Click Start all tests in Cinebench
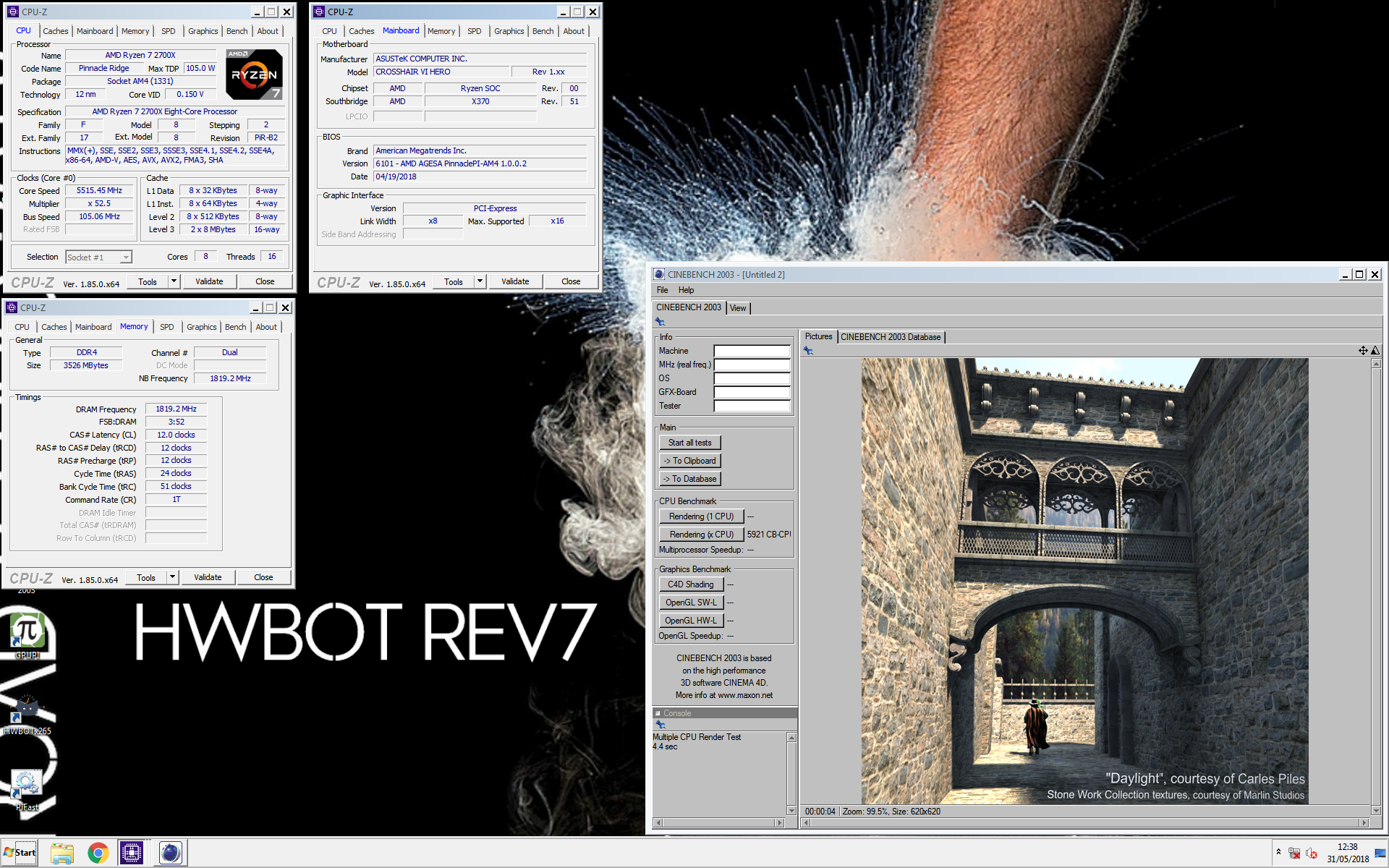Screen dimensions: 1389x868 pyautogui.click(x=689, y=443)
